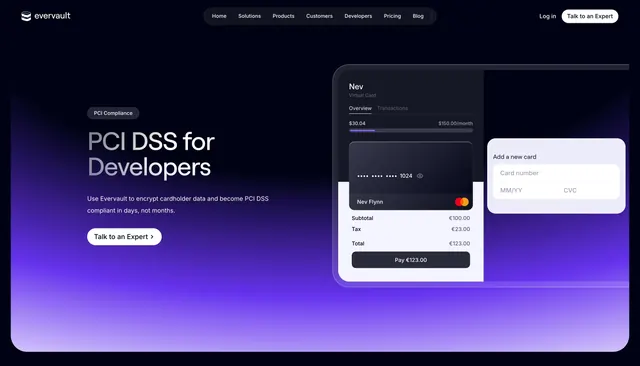Switch to the Transactions tab
640x366 pixels.
pos(392,108)
